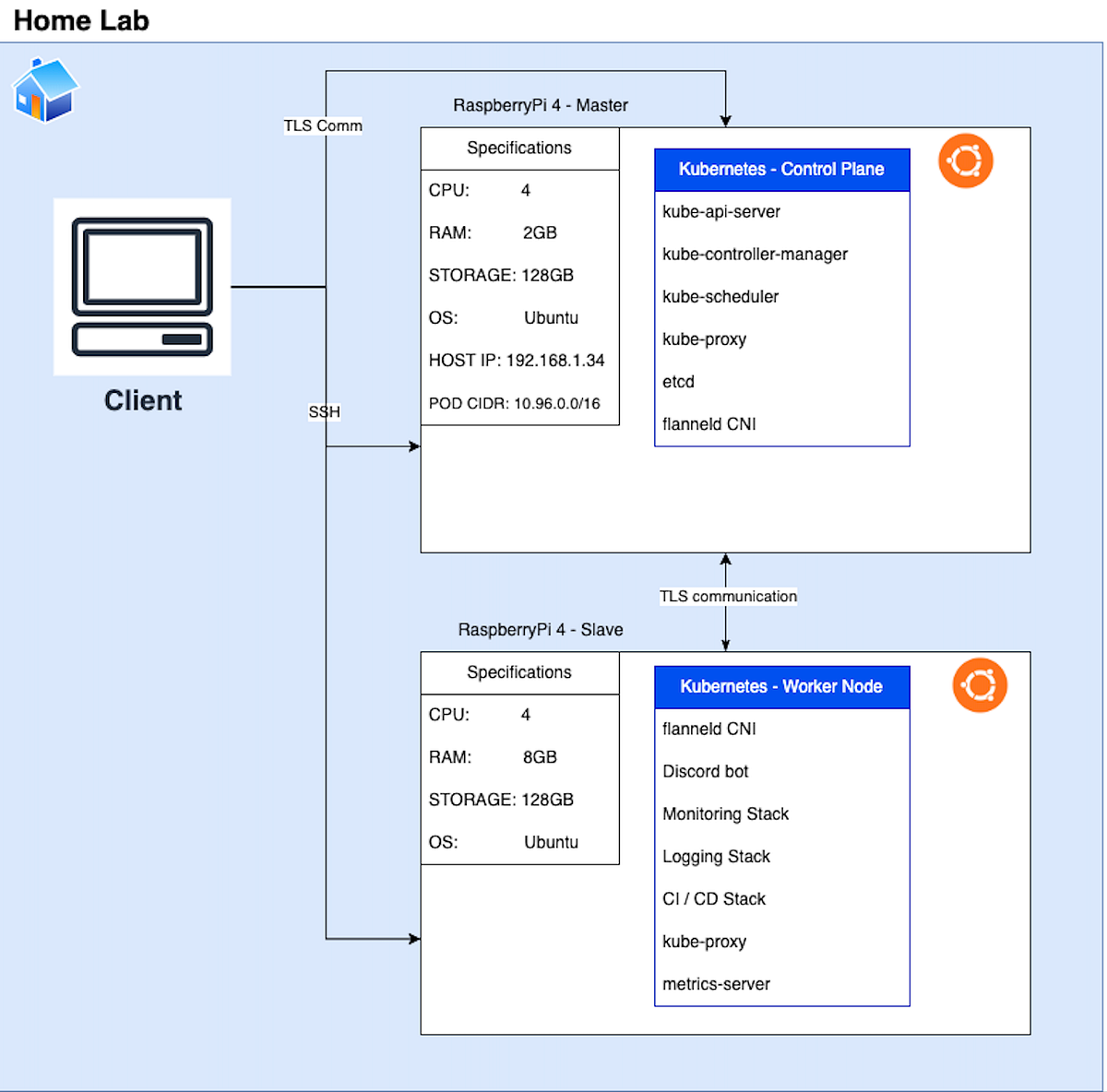Click the RaspberryPi 4 - Slave title
Image resolution: width=1107 pixels, height=1092 pixels.
coord(540,629)
